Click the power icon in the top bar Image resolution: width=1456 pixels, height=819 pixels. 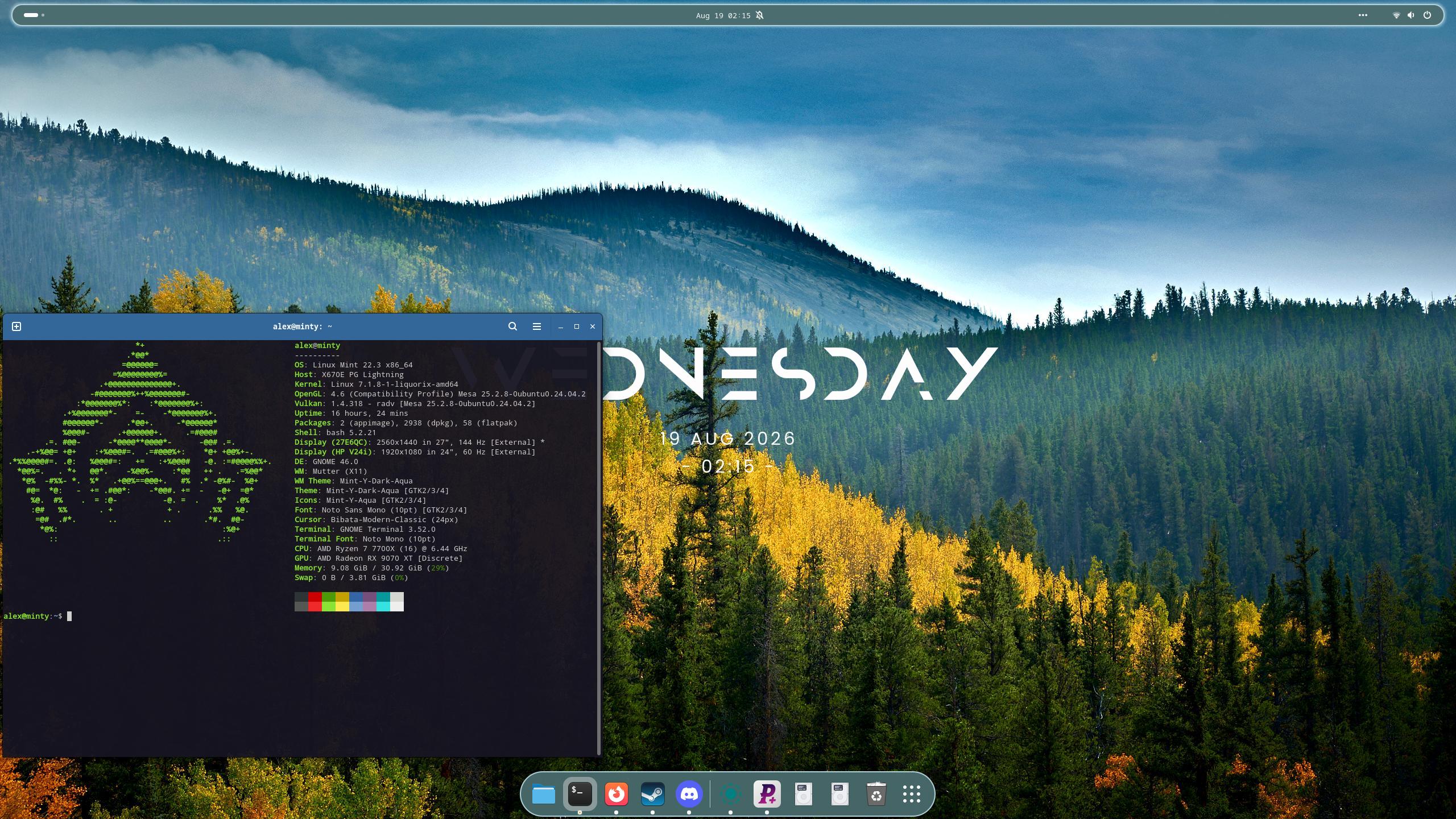coord(1427,15)
